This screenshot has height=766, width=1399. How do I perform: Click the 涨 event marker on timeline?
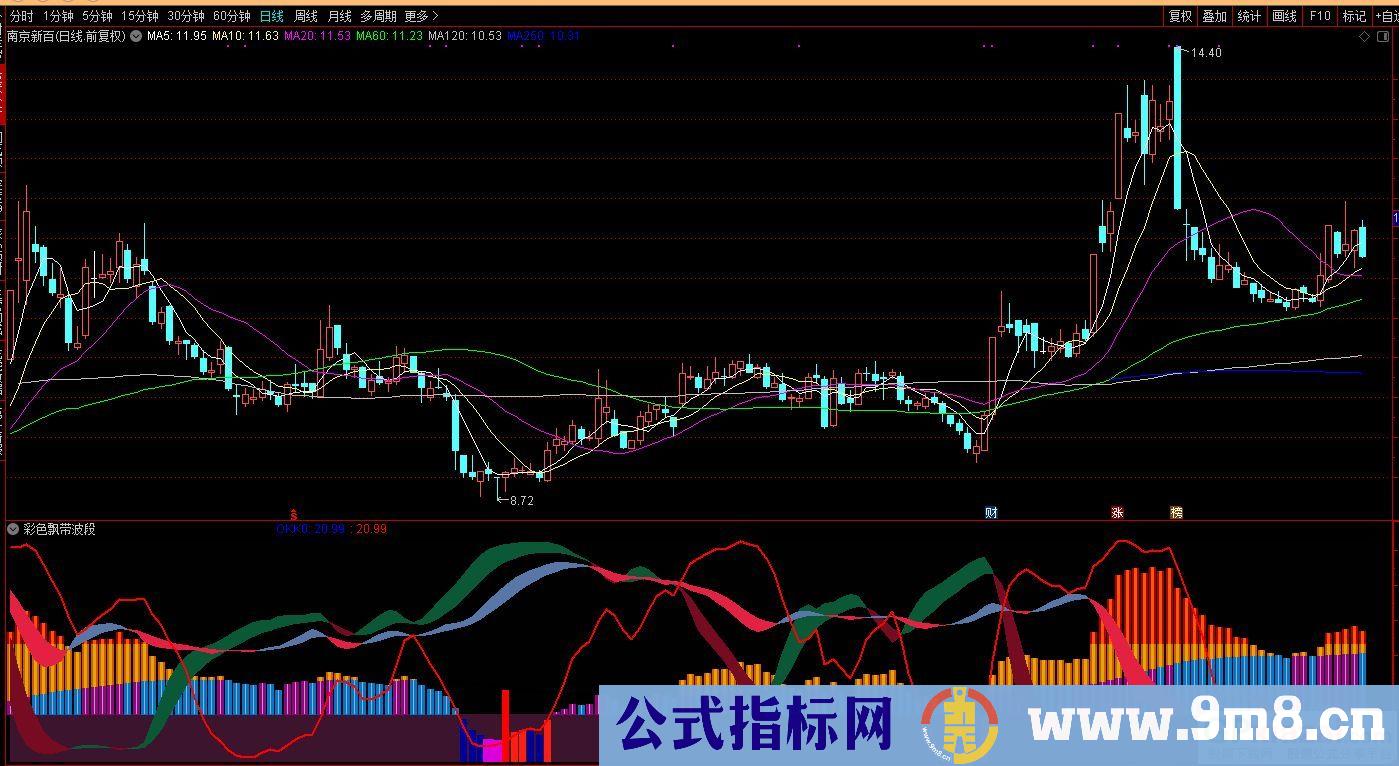(1117, 513)
